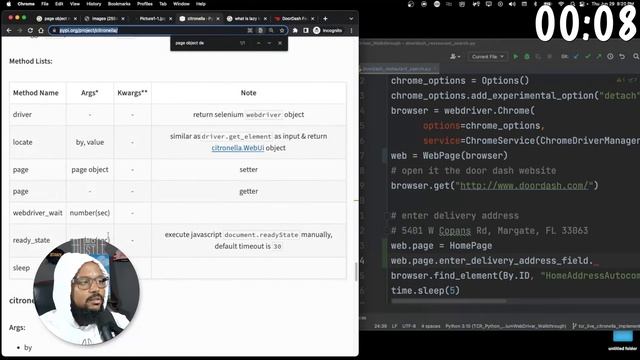Debug the current file in PyCharm
Viewport: 640px width, 360px height.
[x=527, y=56]
